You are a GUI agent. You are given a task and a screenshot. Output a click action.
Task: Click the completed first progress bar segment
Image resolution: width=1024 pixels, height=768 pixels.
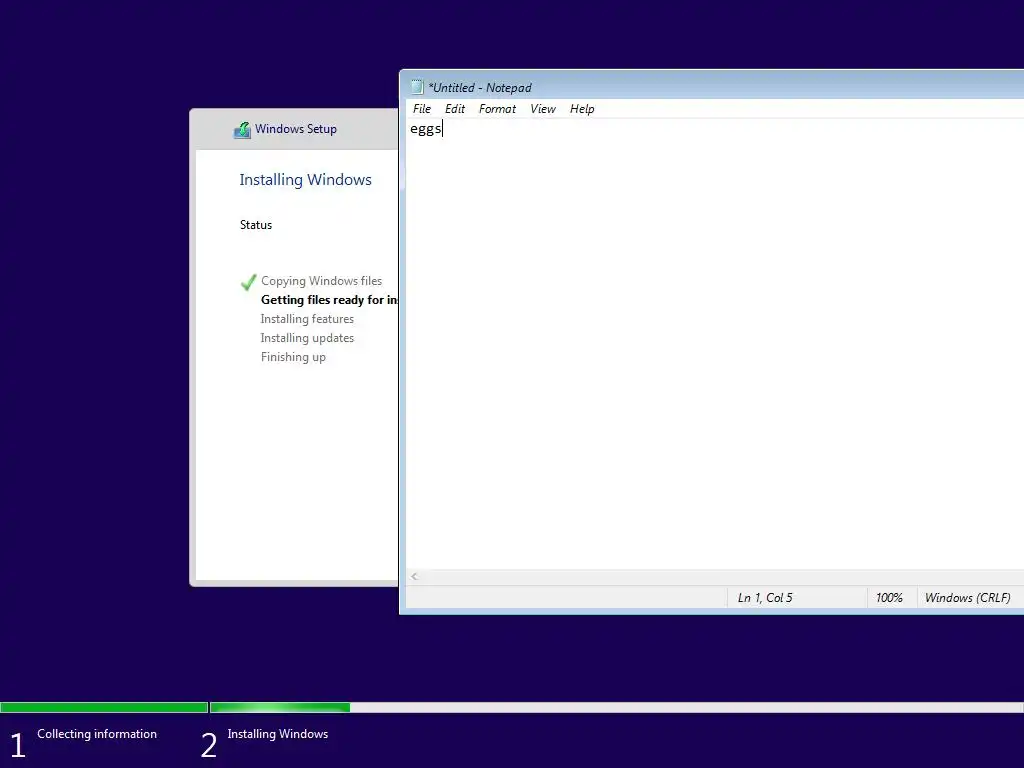pos(104,707)
